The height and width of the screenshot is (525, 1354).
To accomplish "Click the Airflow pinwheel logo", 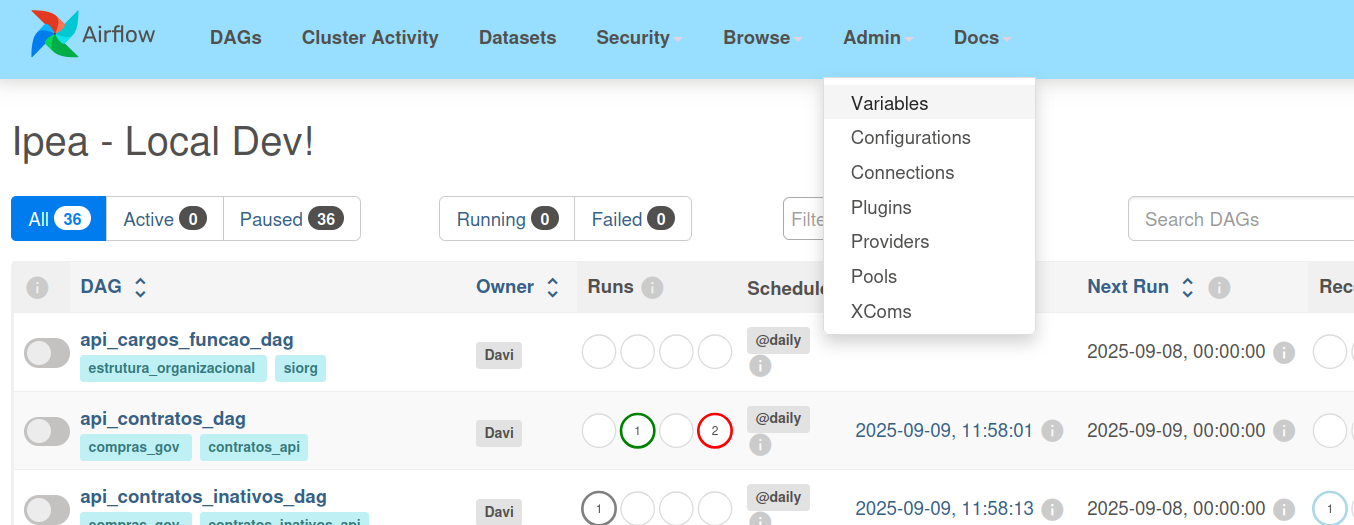I will pos(55,35).
